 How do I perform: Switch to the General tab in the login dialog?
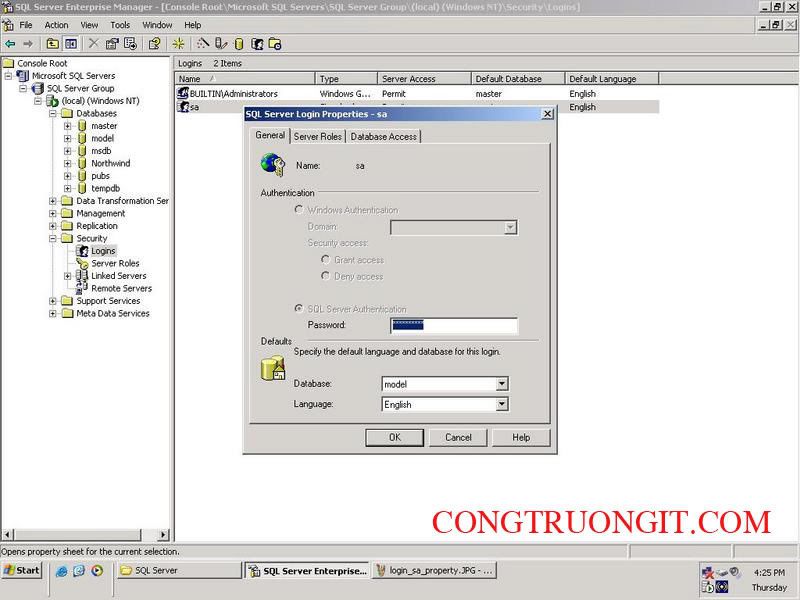[270, 135]
